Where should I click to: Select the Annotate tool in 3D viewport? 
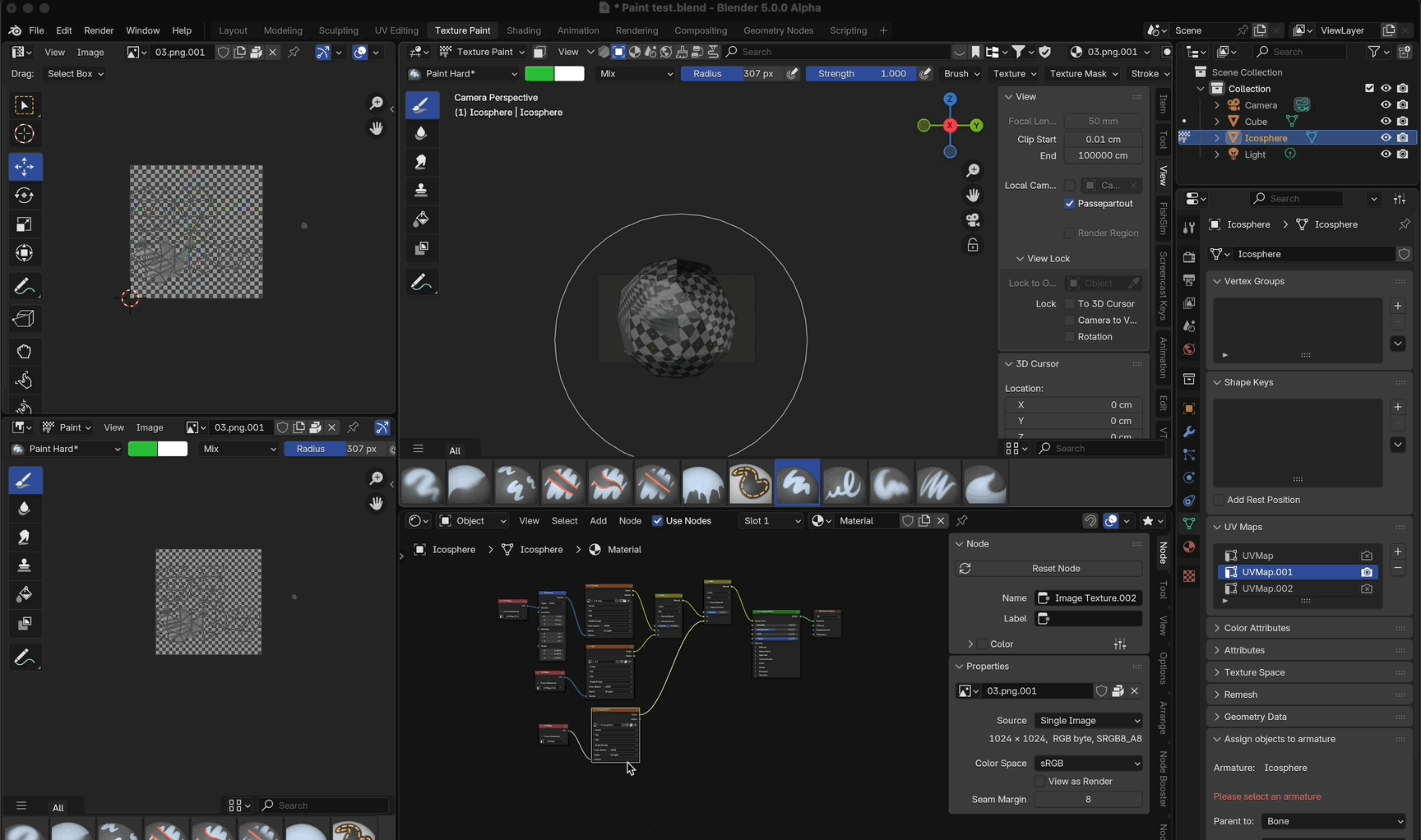pos(422,284)
